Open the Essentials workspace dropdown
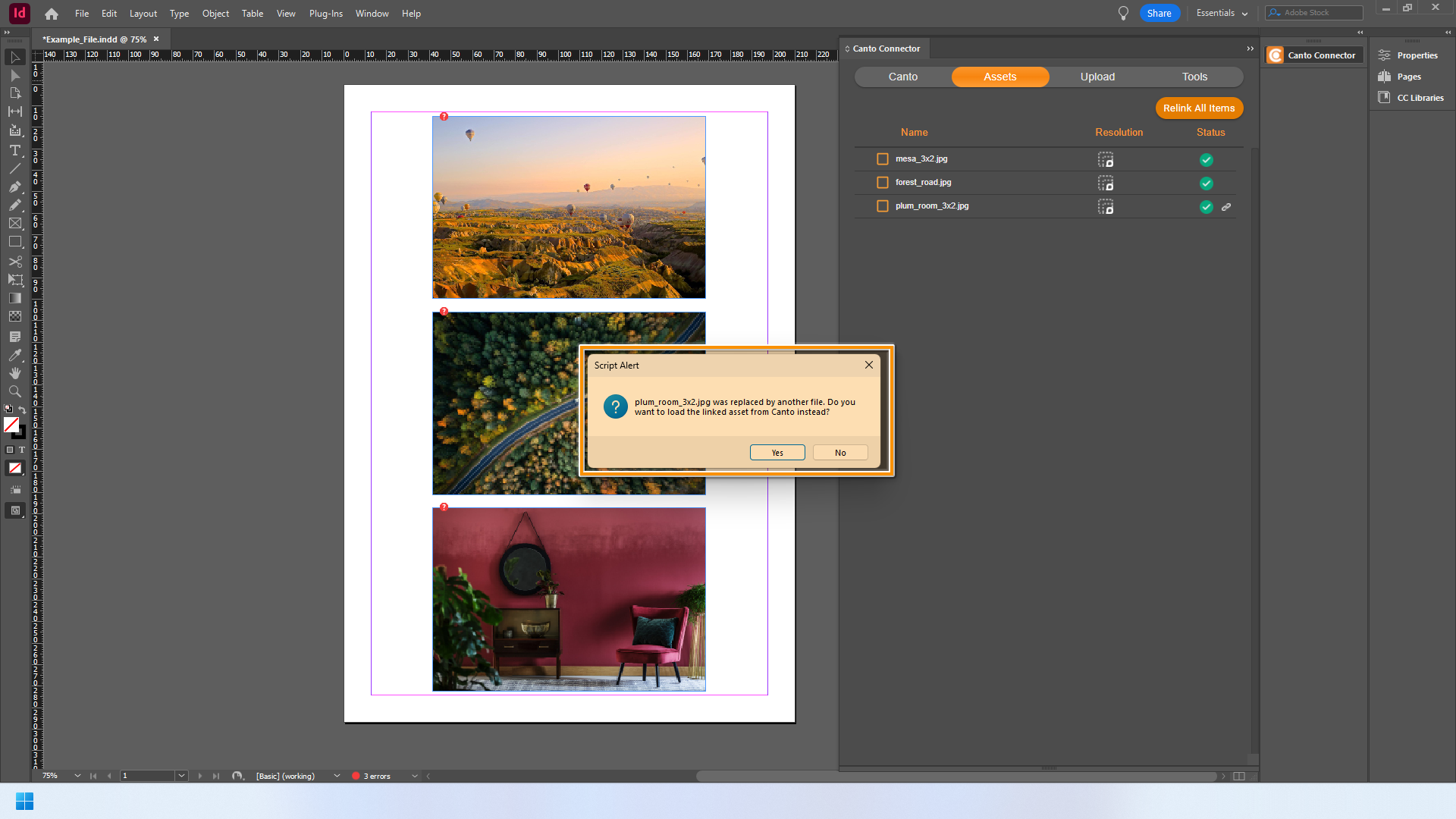Viewport: 1456px width, 819px height. tap(1222, 13)
